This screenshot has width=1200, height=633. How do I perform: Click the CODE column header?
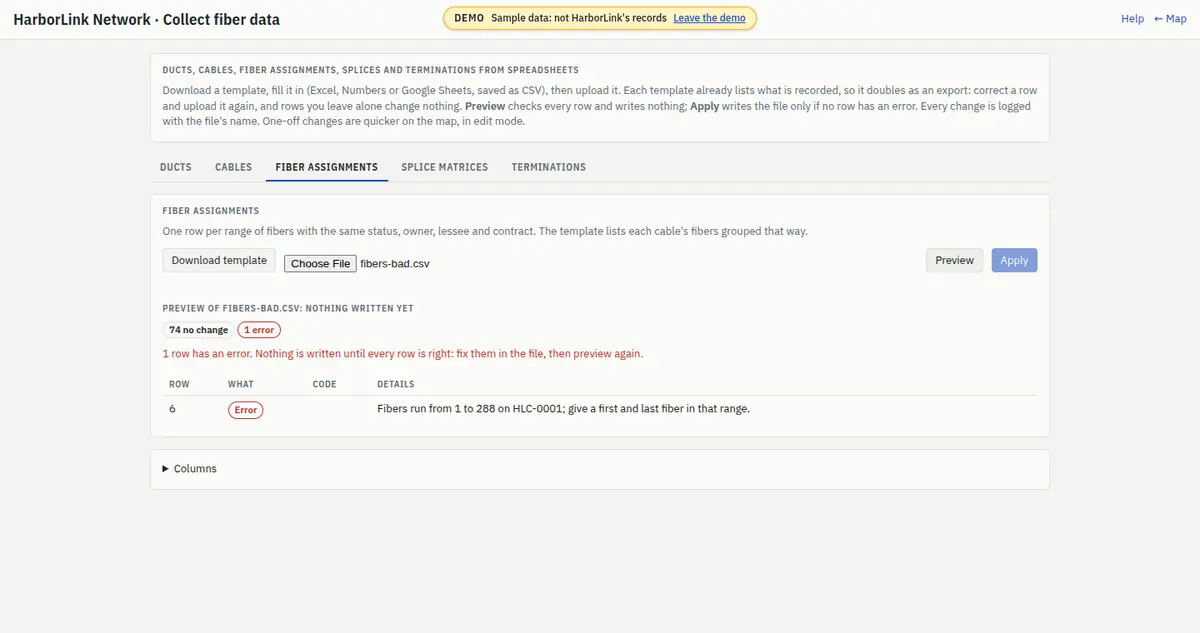[325, 384]
